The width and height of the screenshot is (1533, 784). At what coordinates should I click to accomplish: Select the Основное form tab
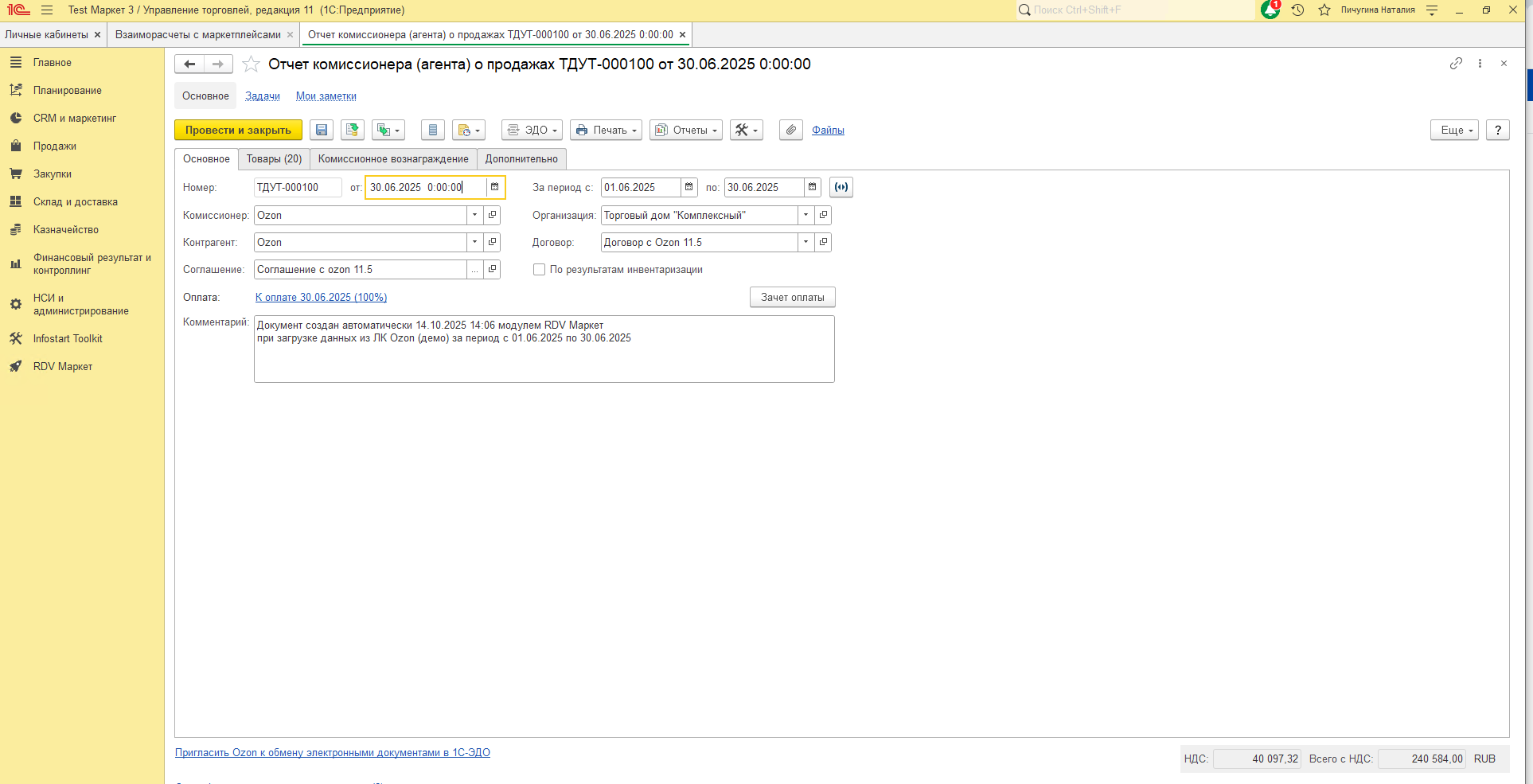coord(206,159)
